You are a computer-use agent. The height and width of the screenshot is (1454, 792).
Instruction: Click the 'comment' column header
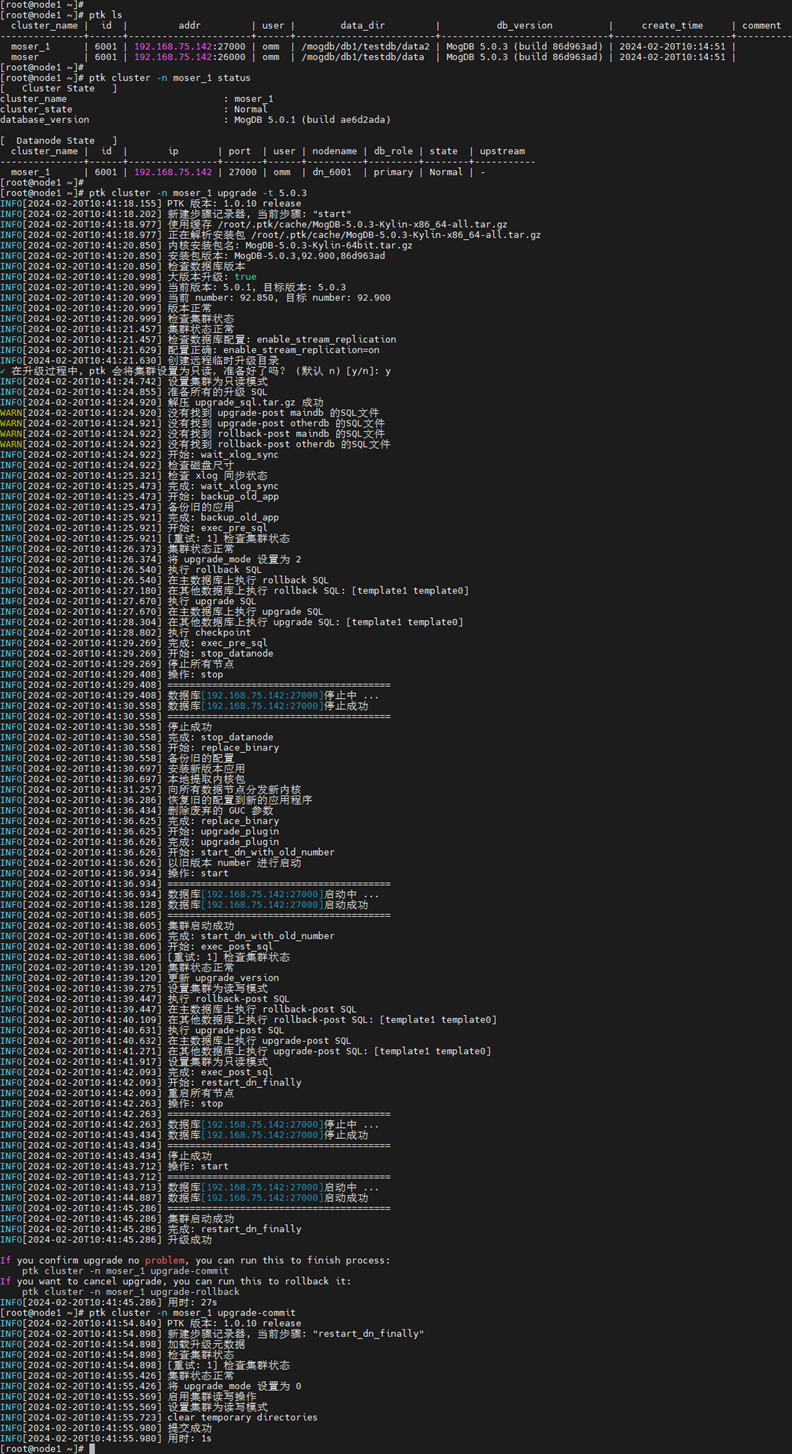pyautogui.click(x=762, y=26)
